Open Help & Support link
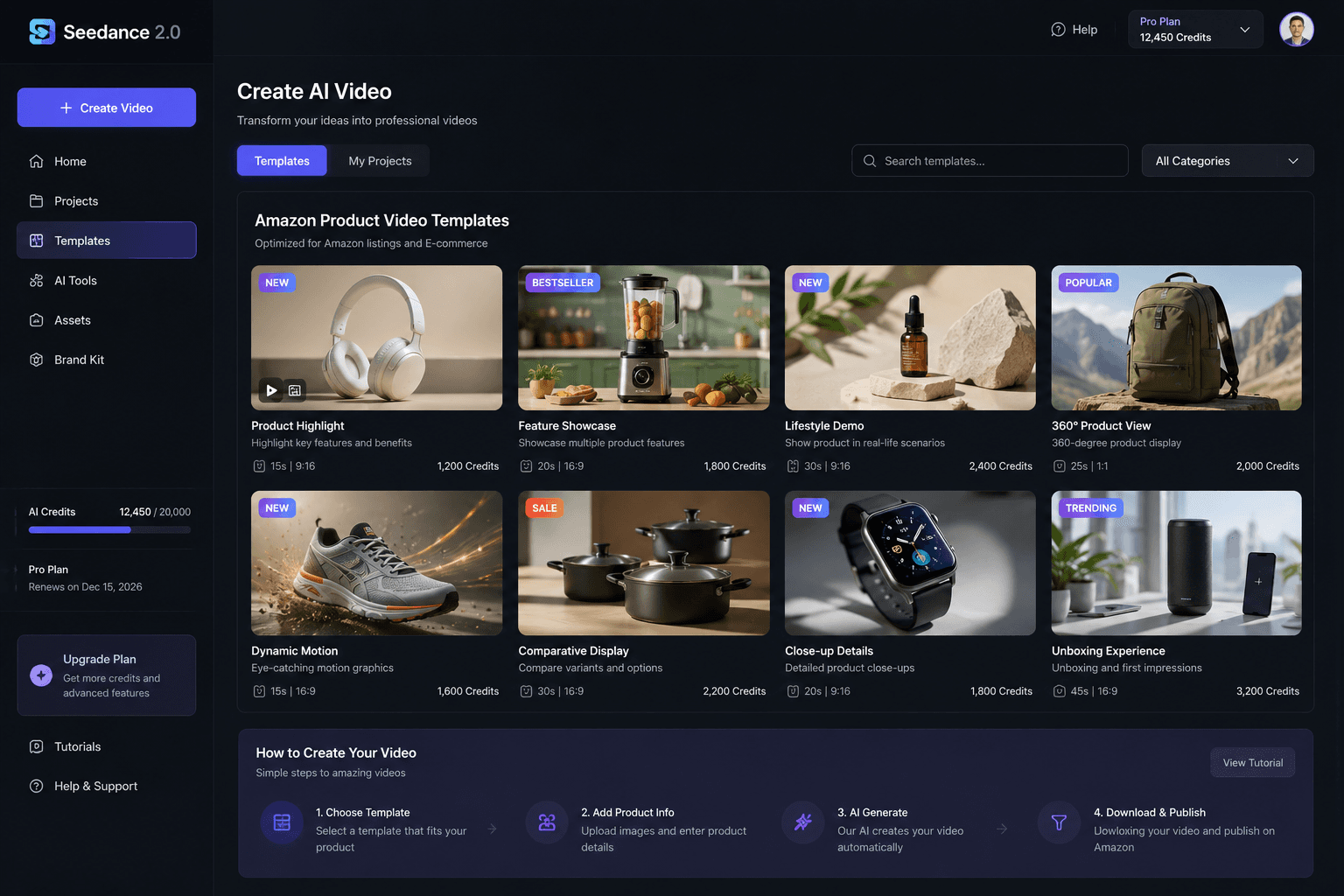The height and width of the screenshot is (896, 1344). [107, 786]
